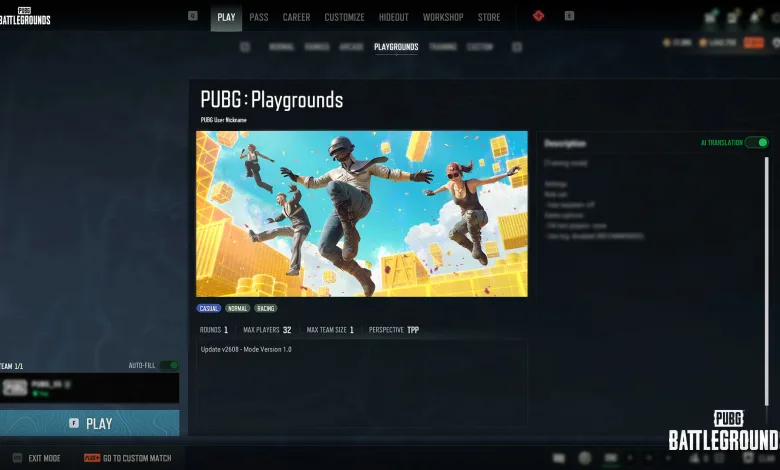Click the NORMAL tag under the image
Screen dimensions: 780x470
[x=237, y=308]
